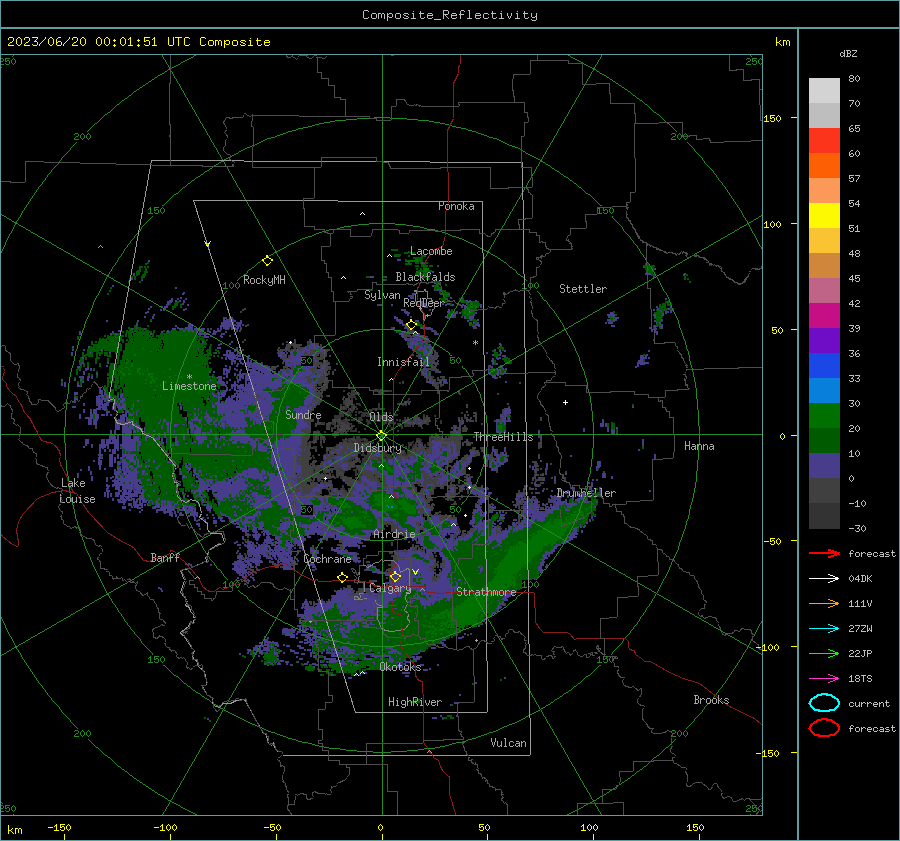Viewport: 900px width, 841px height.
Task: Select the orange 111V arrow icon
Action: click(x=824, y=603)
